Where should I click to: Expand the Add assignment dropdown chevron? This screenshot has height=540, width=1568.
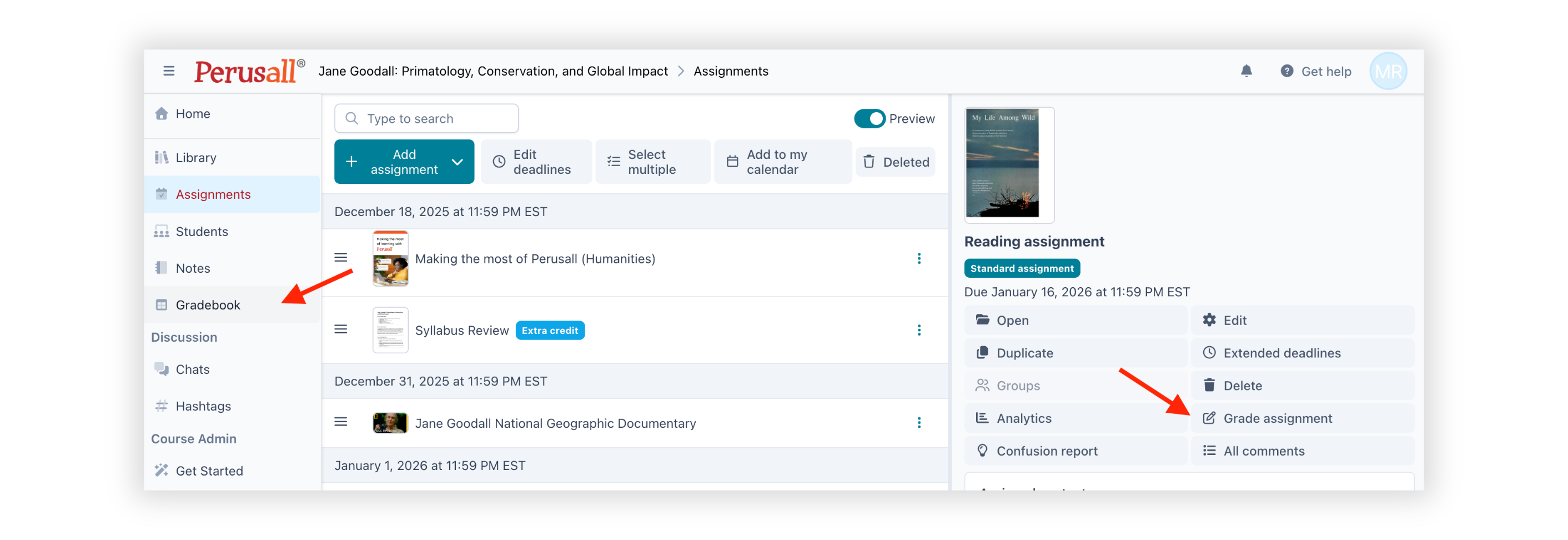pos(457,162)
